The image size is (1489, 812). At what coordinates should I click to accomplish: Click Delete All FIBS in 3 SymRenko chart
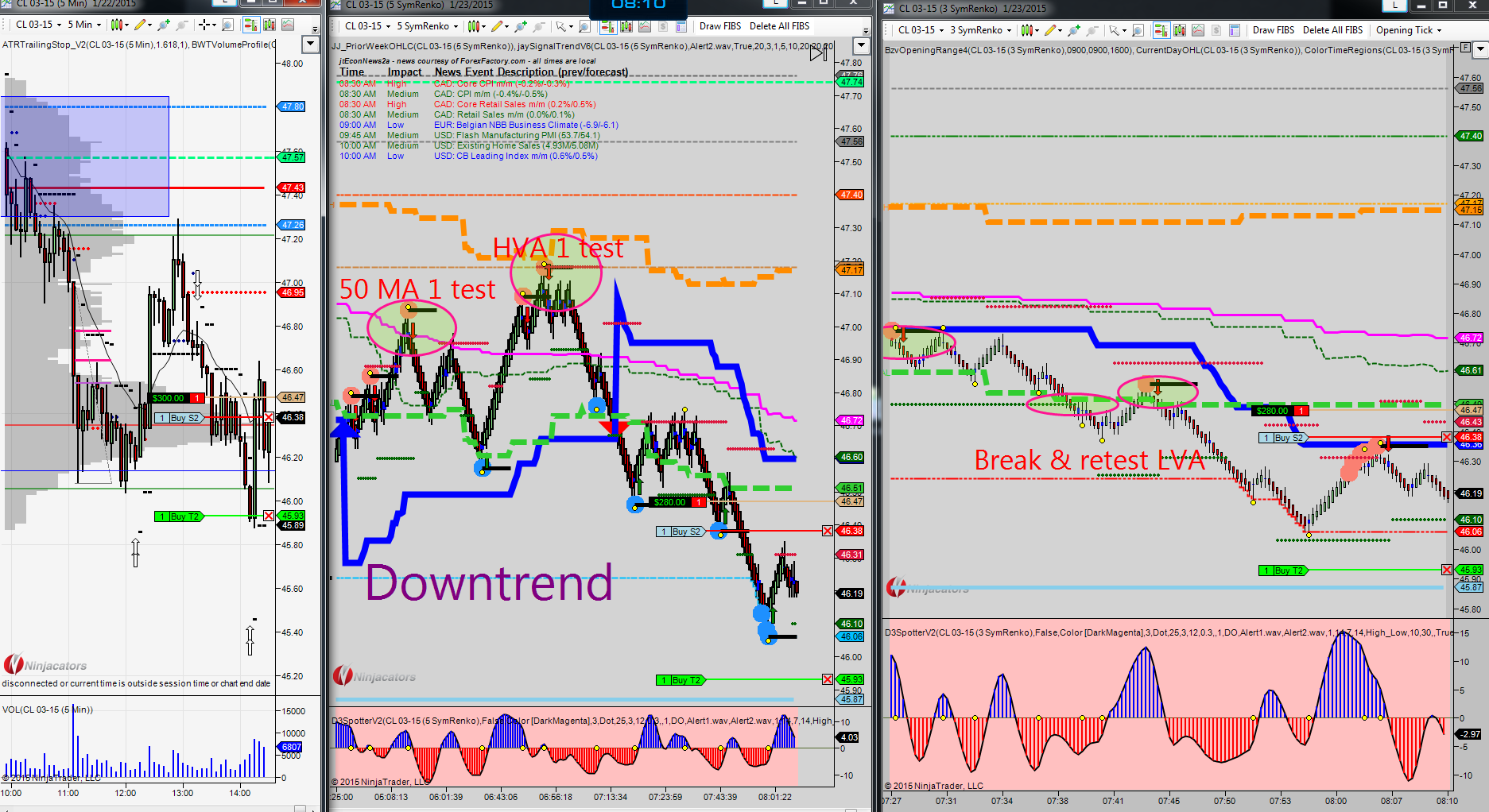[x=1332, y=30]
